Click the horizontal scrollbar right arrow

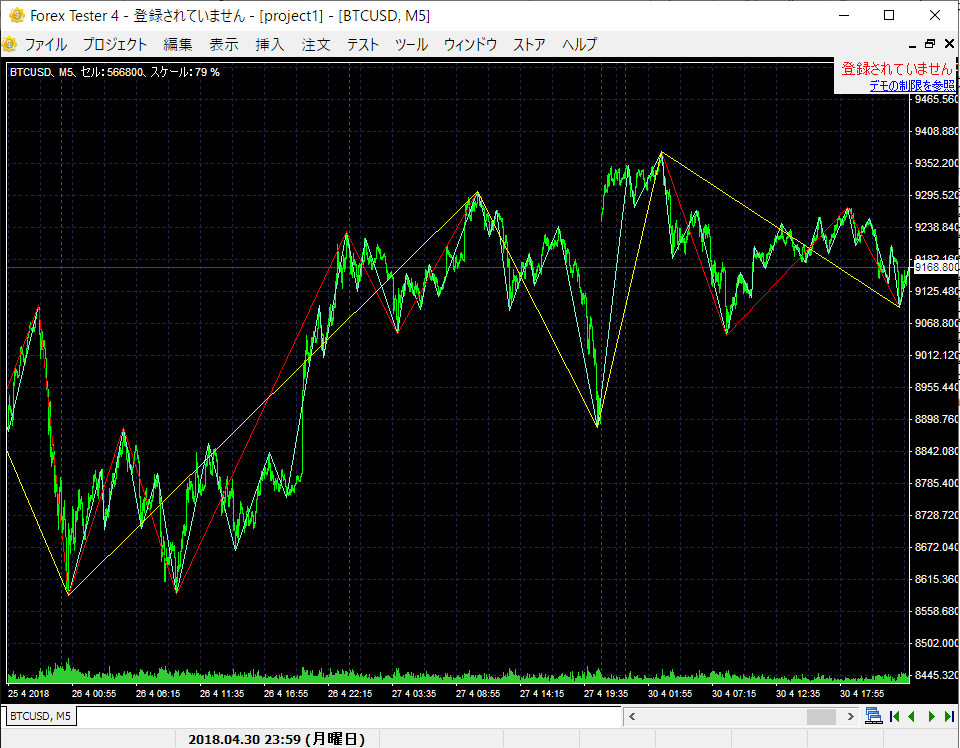pyautogui.click(x=850, y=716)
